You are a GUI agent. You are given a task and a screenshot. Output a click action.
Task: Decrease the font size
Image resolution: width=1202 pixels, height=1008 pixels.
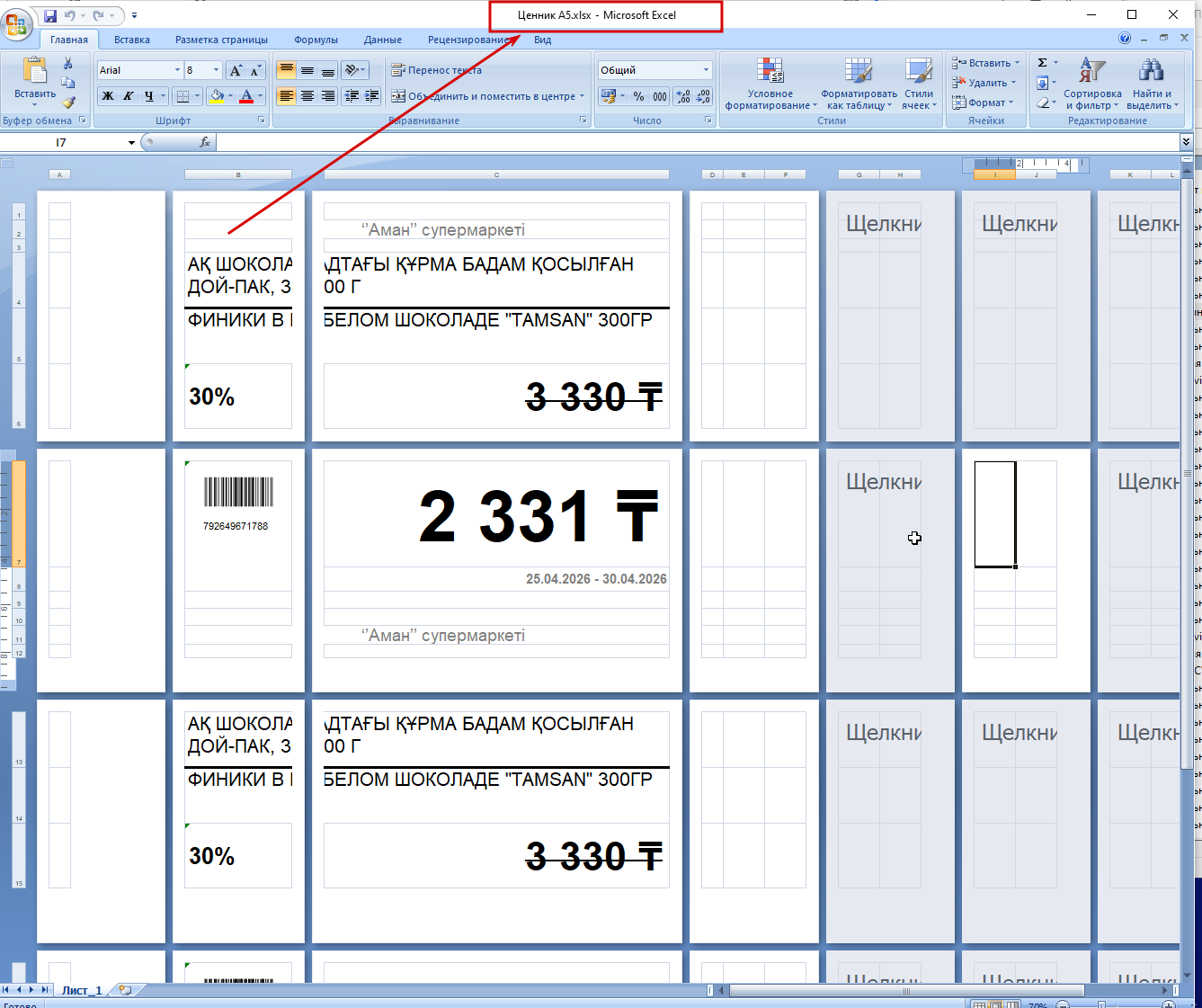click(x=256, y=70)
